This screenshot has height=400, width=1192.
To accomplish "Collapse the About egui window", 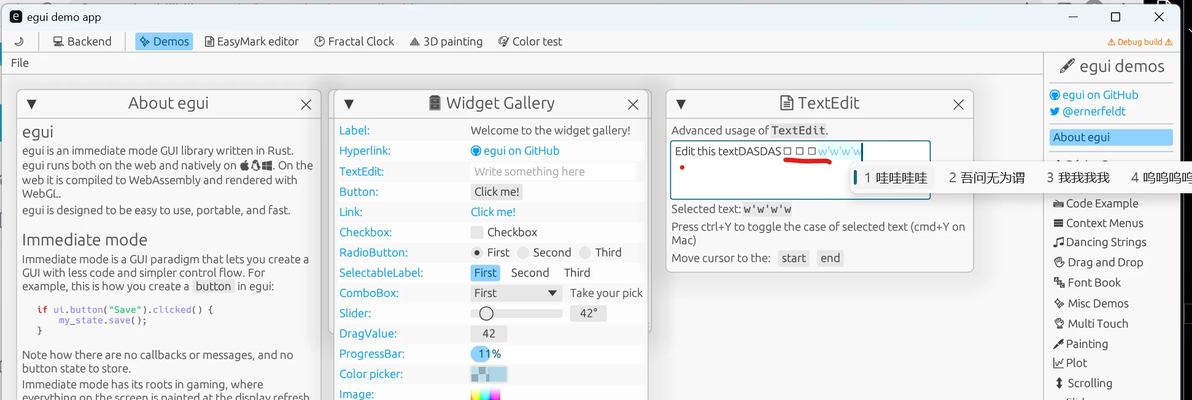I will click(x=31, y=104).
